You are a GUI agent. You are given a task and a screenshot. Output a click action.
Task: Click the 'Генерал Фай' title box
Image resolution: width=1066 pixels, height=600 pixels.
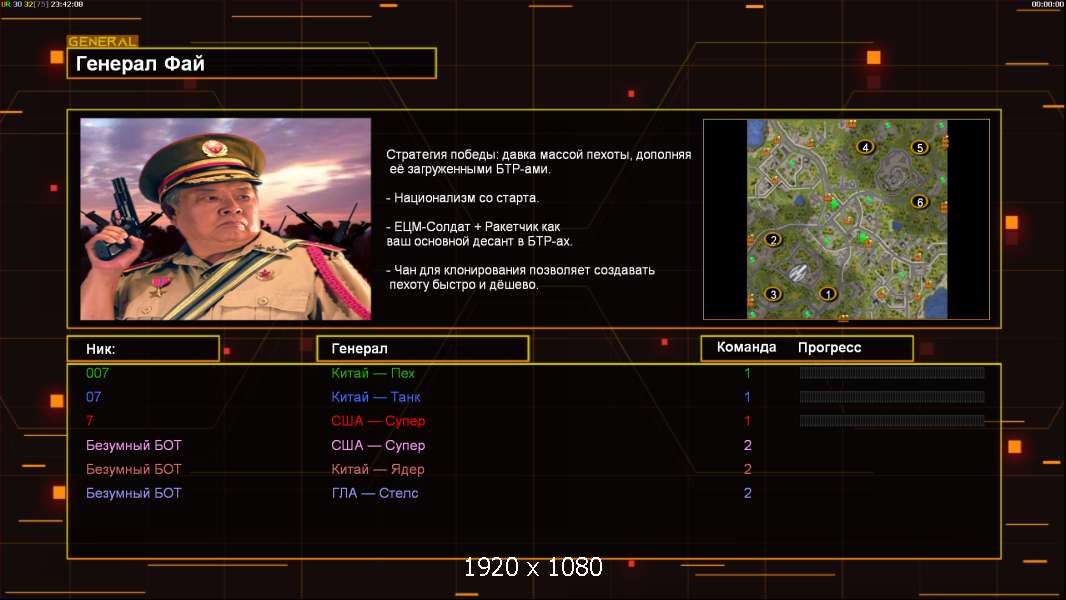pyautogui.click(x=252, y=63)
